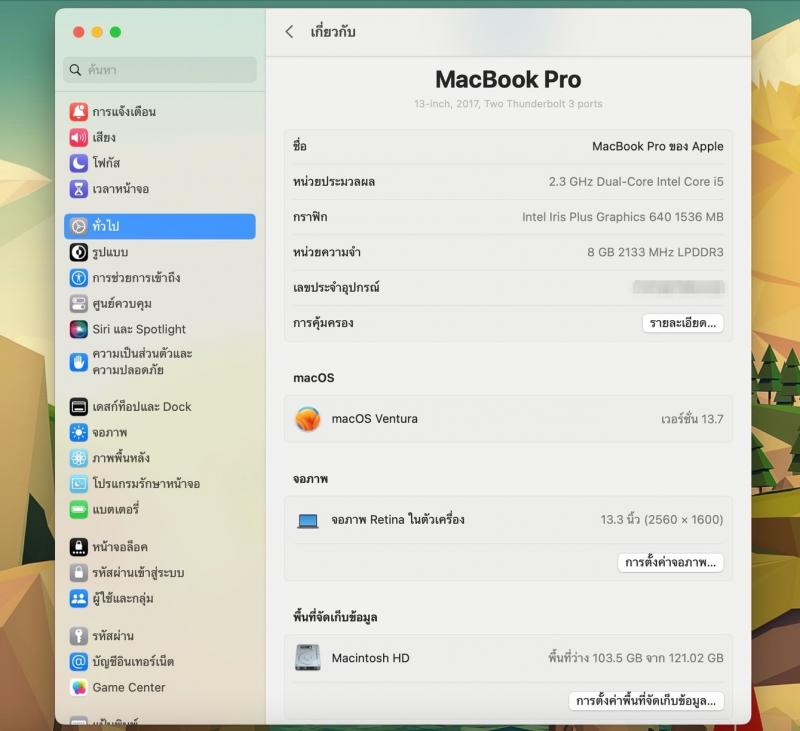Screen dimensions: 800x731
Task: Click the MacBook Pro ของ Apple name value
Action: coord(658,146)
